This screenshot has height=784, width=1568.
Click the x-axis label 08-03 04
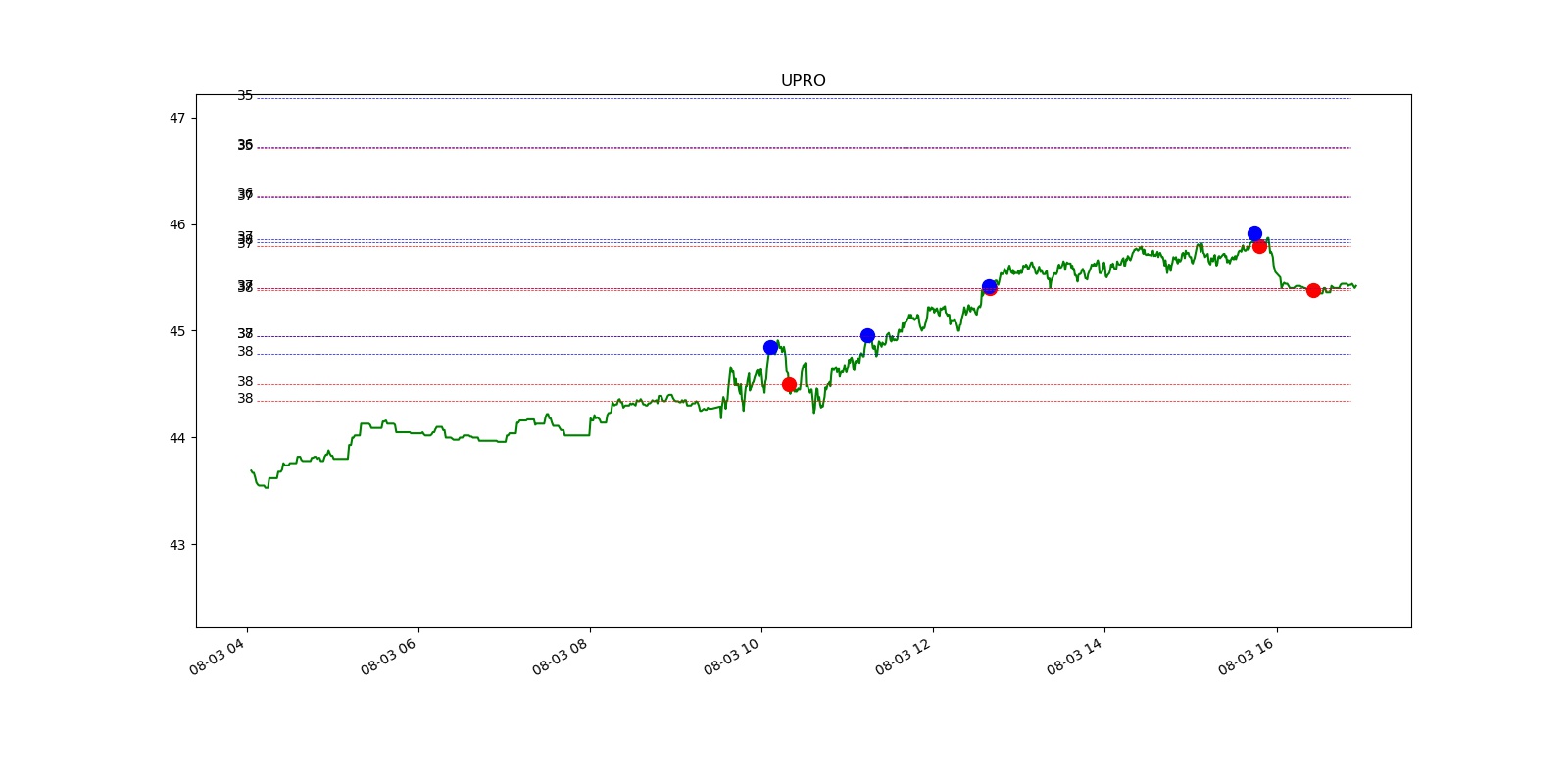(x=217, y=657)
